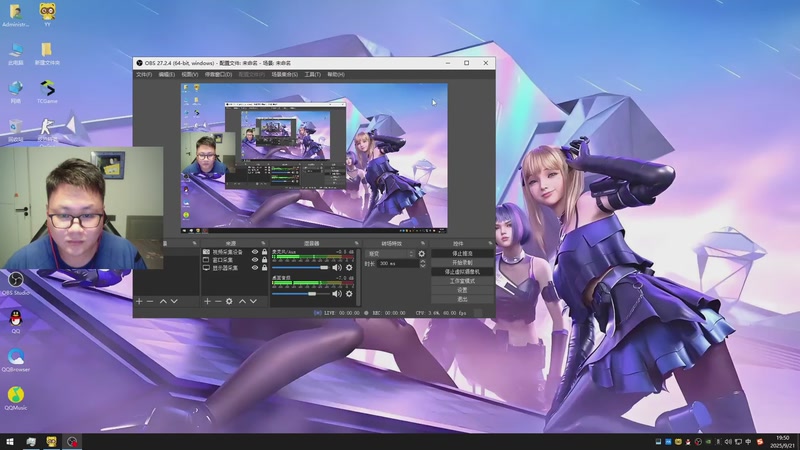Image resolution: width=800 pixels, height=450 pixels.
Task: Click the OBS icon in taskbar
Action: [x=72, y=442]
